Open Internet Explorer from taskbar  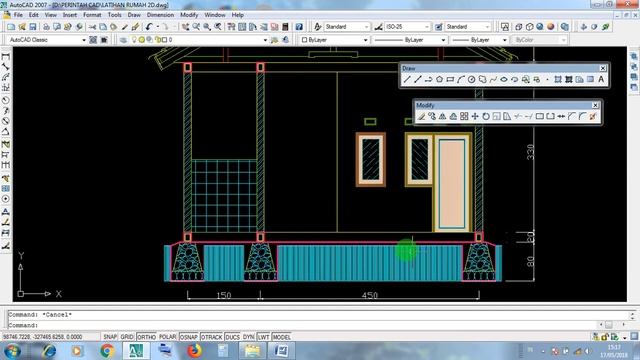(x=49, y=351)
